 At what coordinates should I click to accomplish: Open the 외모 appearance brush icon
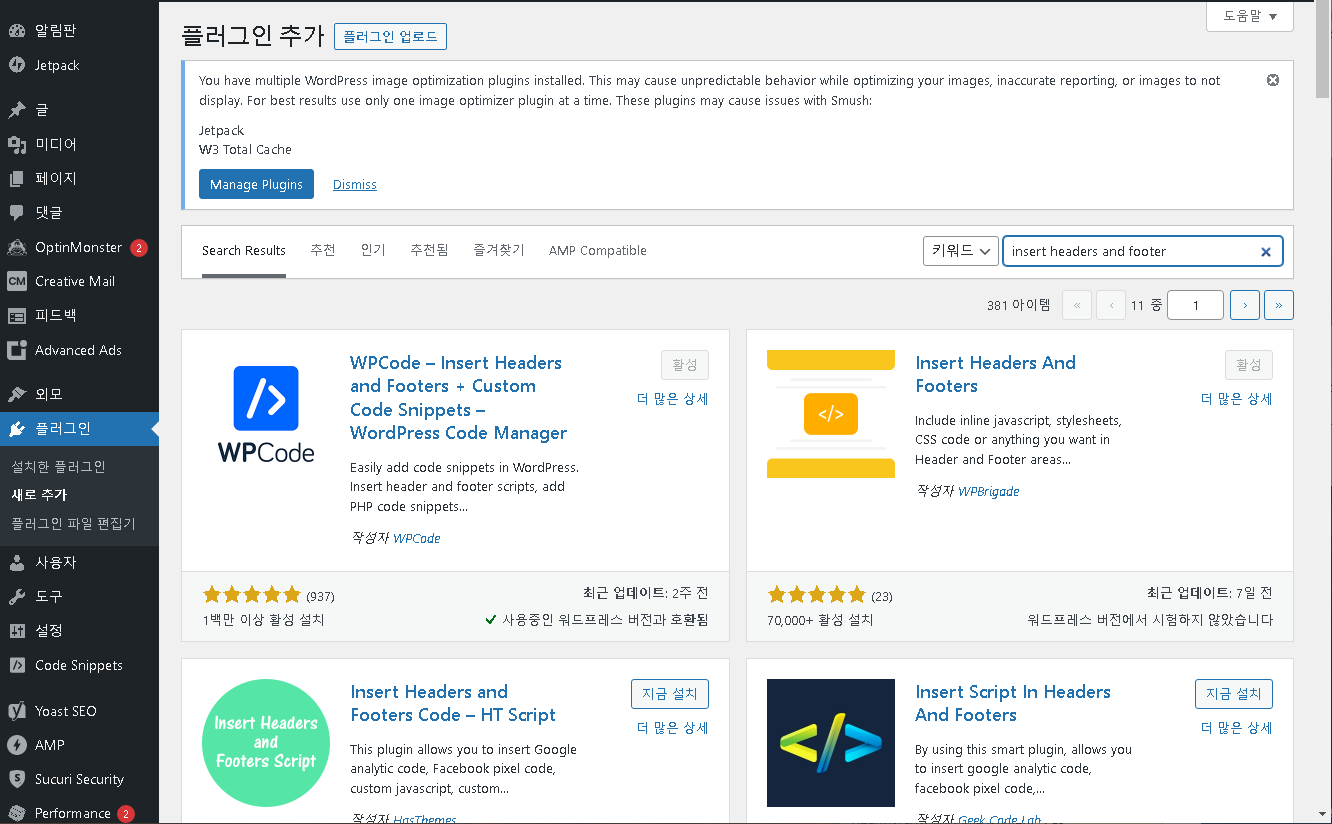(x=17, y=394)
